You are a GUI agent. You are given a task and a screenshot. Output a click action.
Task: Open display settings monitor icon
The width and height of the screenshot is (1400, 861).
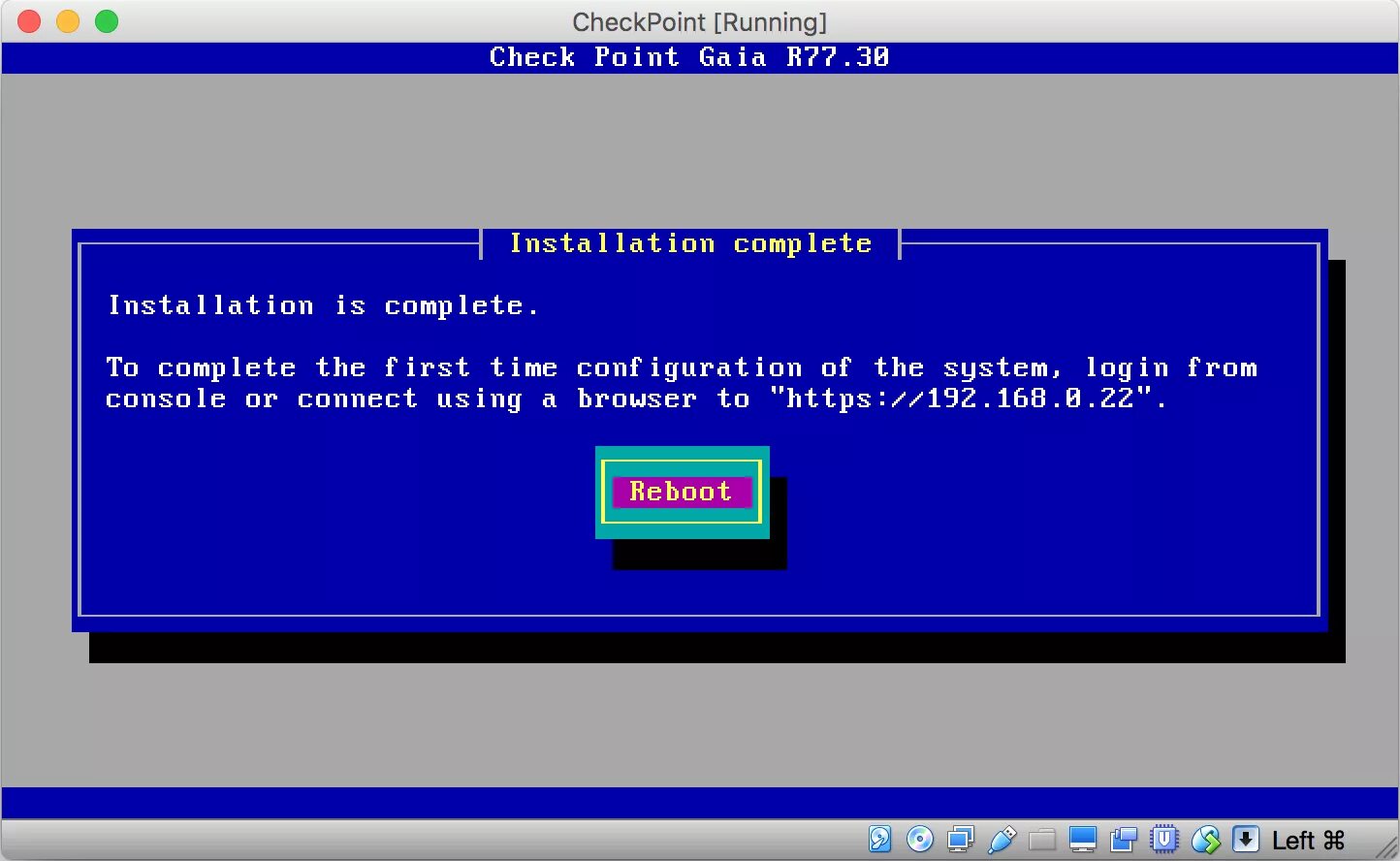pos(1083,839)
